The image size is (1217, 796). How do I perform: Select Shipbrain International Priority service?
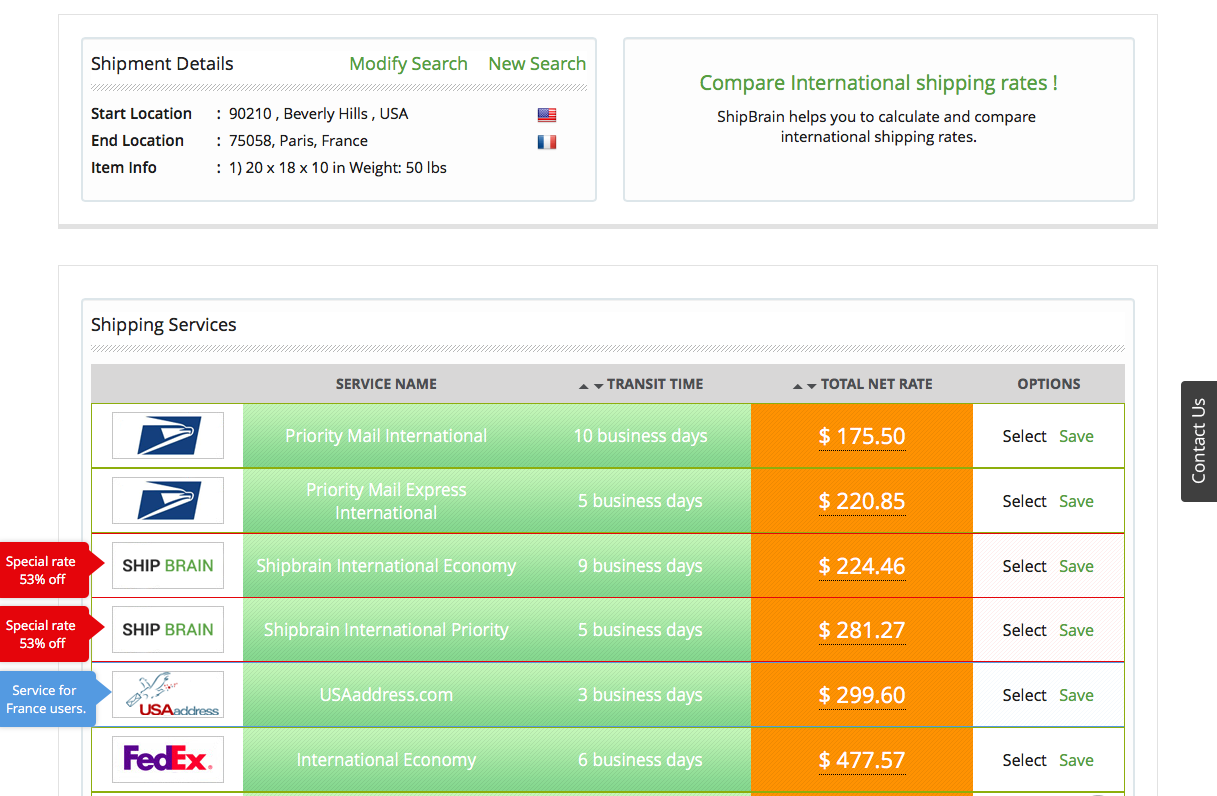click(1024, 630)
